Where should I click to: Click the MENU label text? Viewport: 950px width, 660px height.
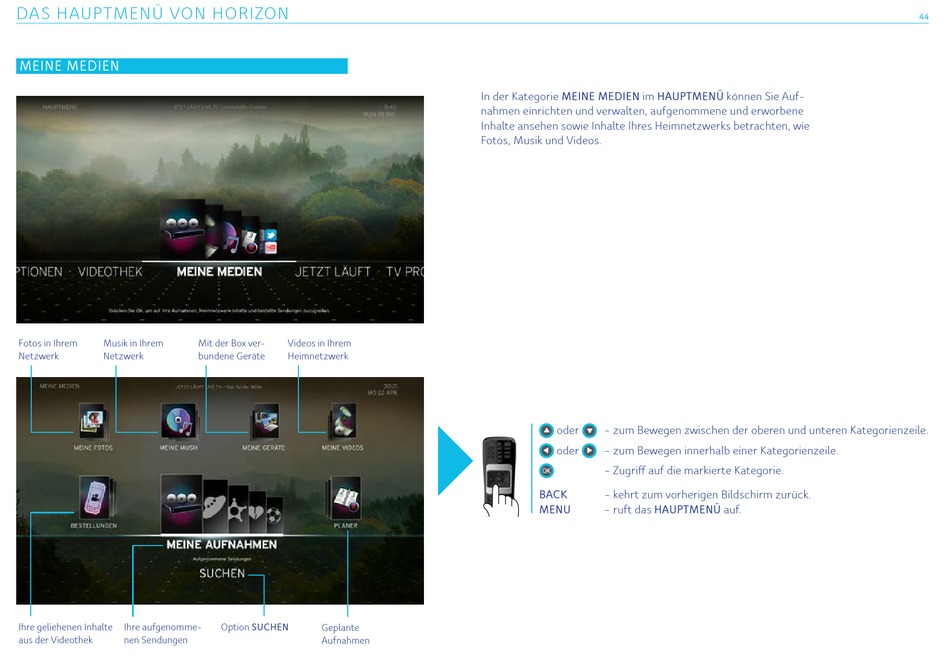(x=555, y=510)
